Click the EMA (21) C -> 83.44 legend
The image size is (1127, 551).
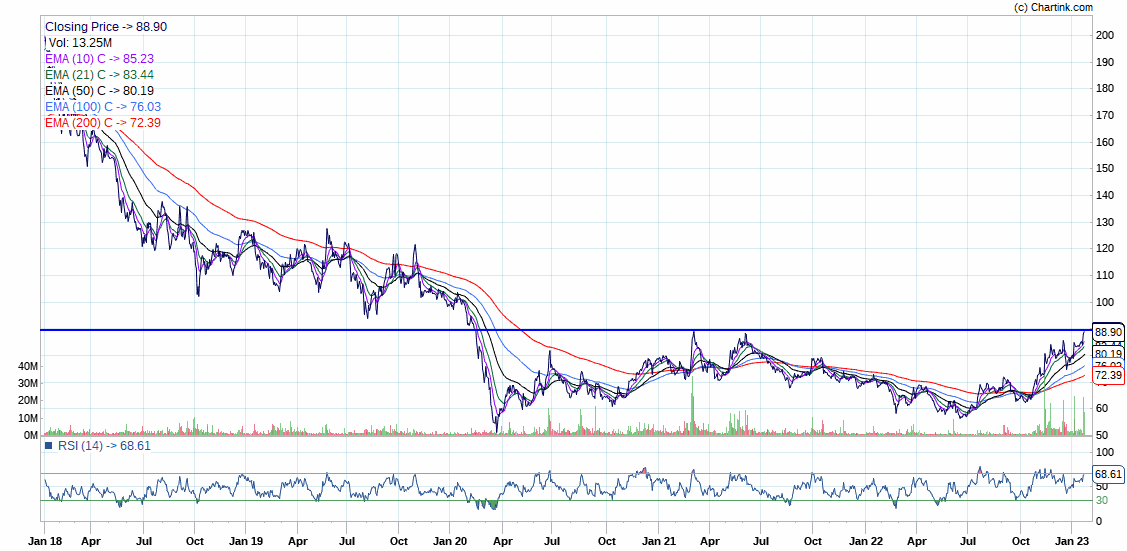[99, 75]
